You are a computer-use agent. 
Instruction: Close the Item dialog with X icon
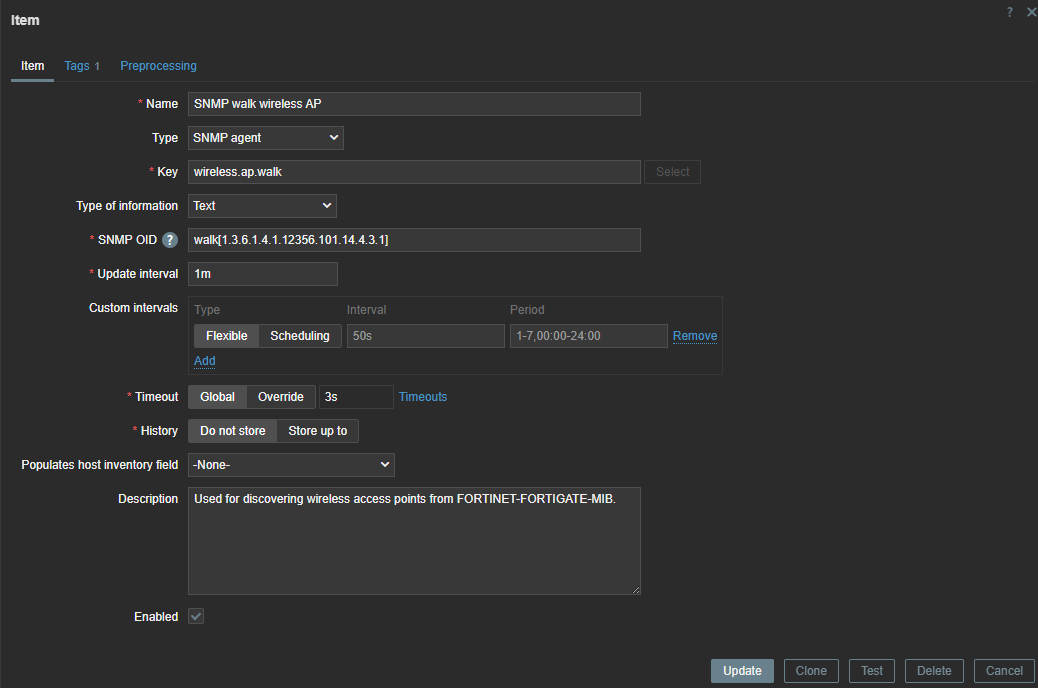pos(1031,12)
